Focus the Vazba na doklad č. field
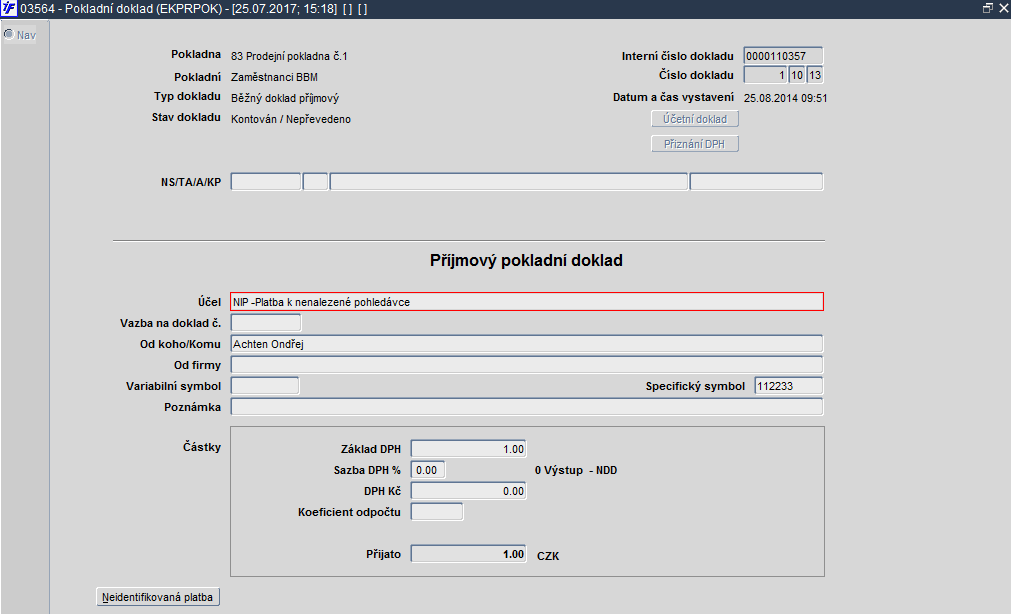The height and width of the screenshot is (614, 1011). click(266, 322)
